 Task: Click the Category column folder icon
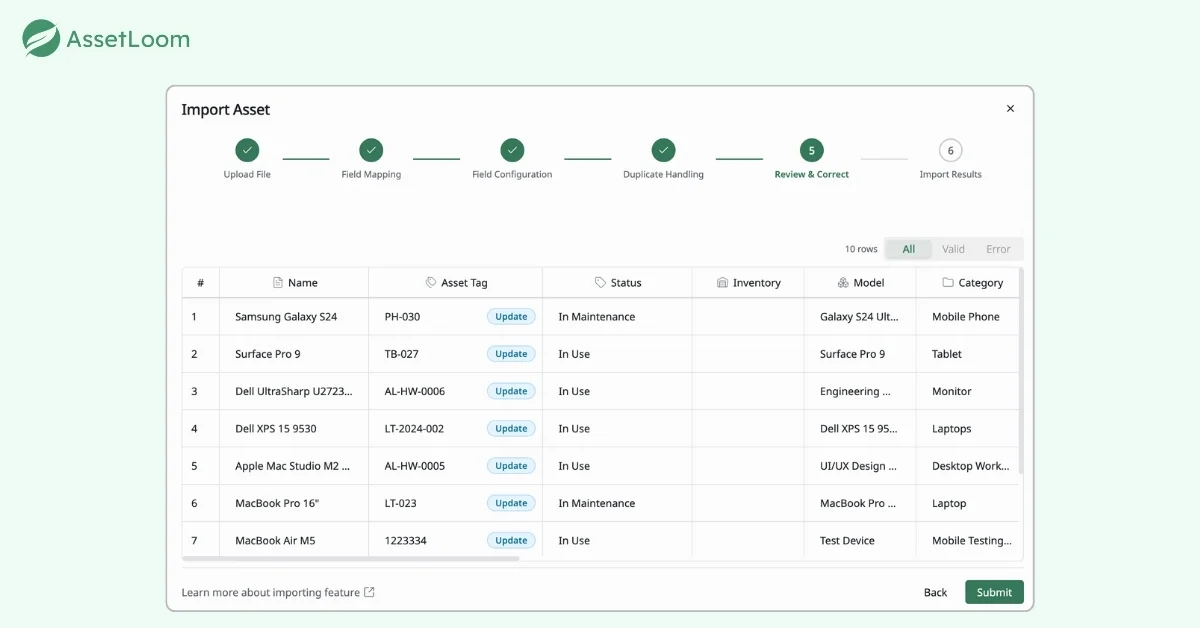948,283
